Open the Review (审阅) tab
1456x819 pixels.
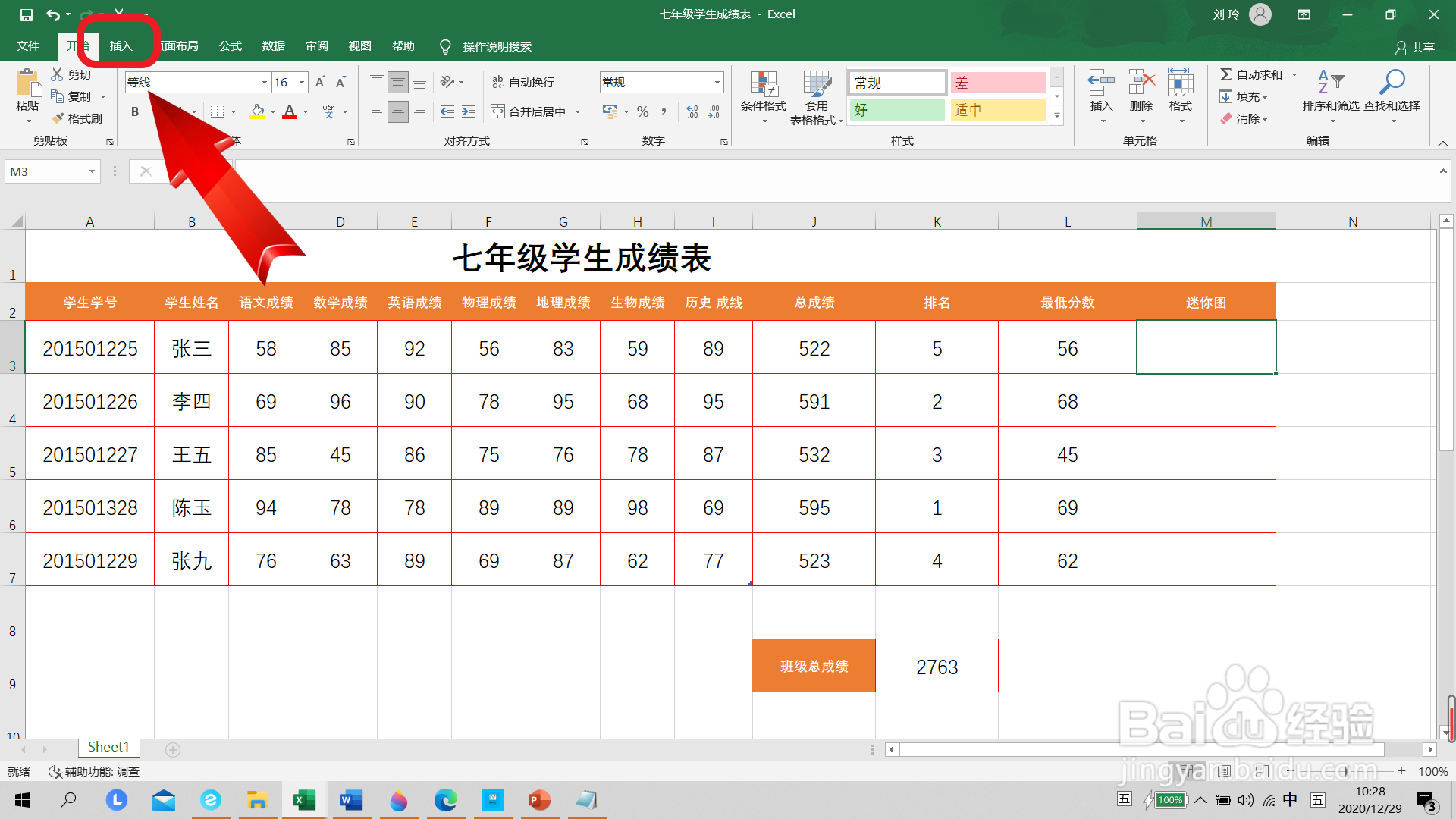317,46
